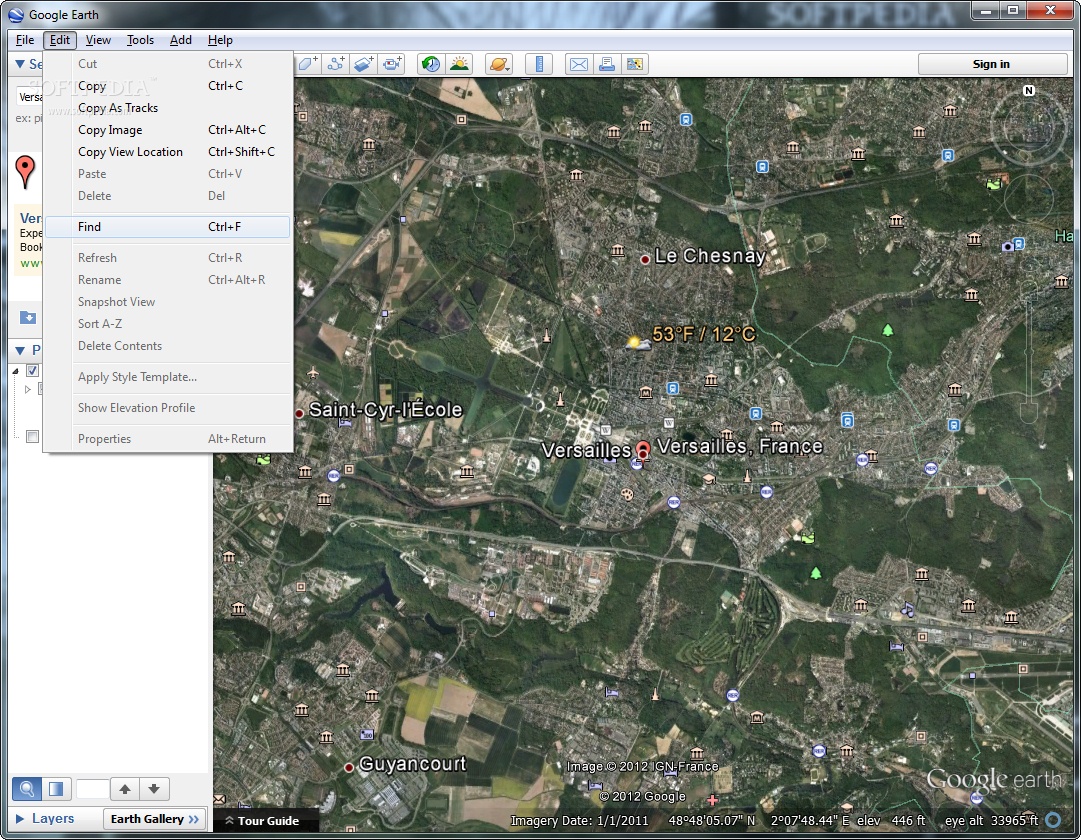Click the search box containing Versa

click(x=30, y=97)
